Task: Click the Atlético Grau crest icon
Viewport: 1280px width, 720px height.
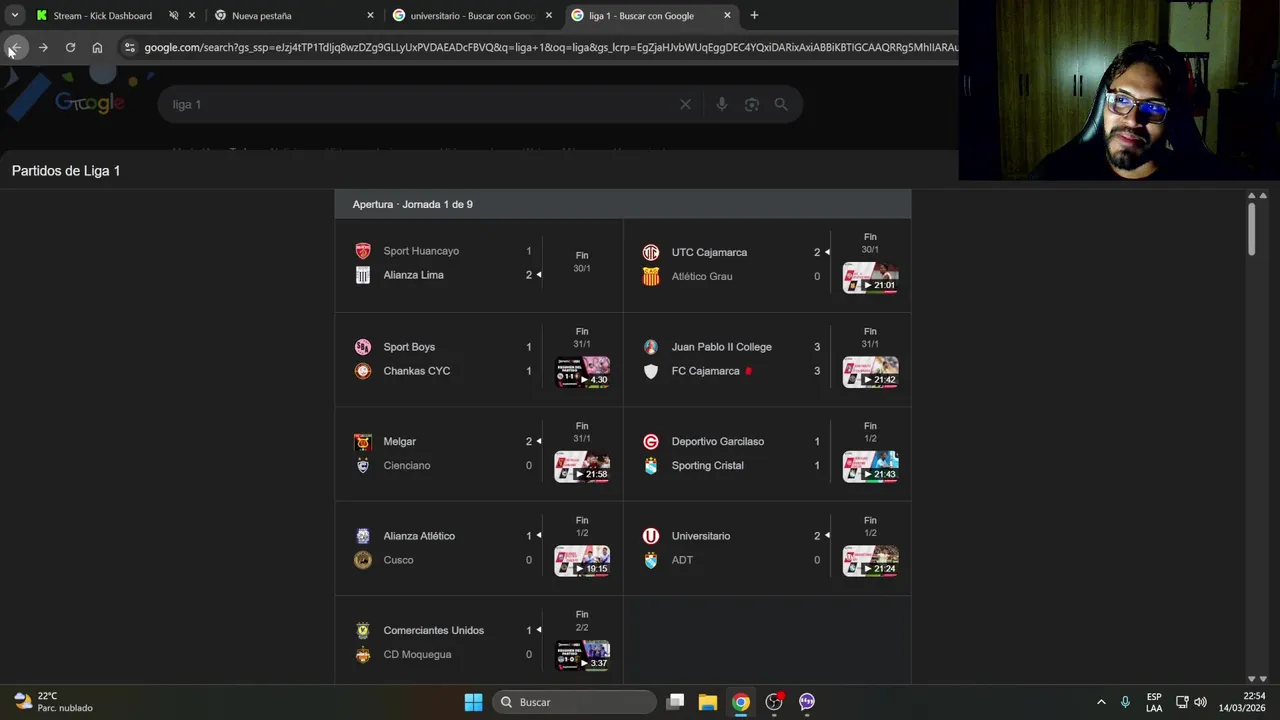Action: [x=651, y=276]
